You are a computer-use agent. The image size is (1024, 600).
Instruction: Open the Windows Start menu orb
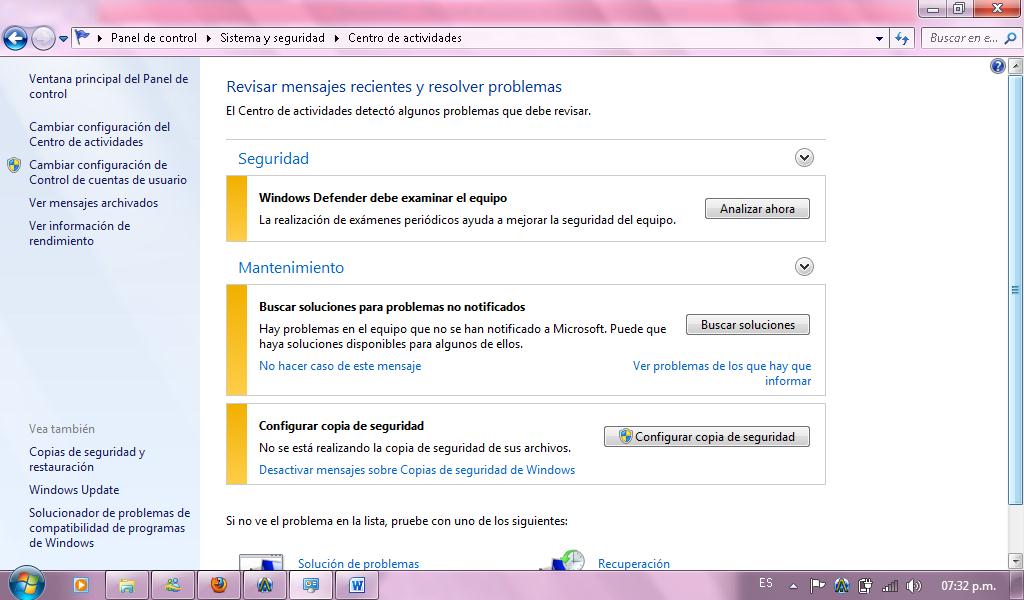coord(26,583)
